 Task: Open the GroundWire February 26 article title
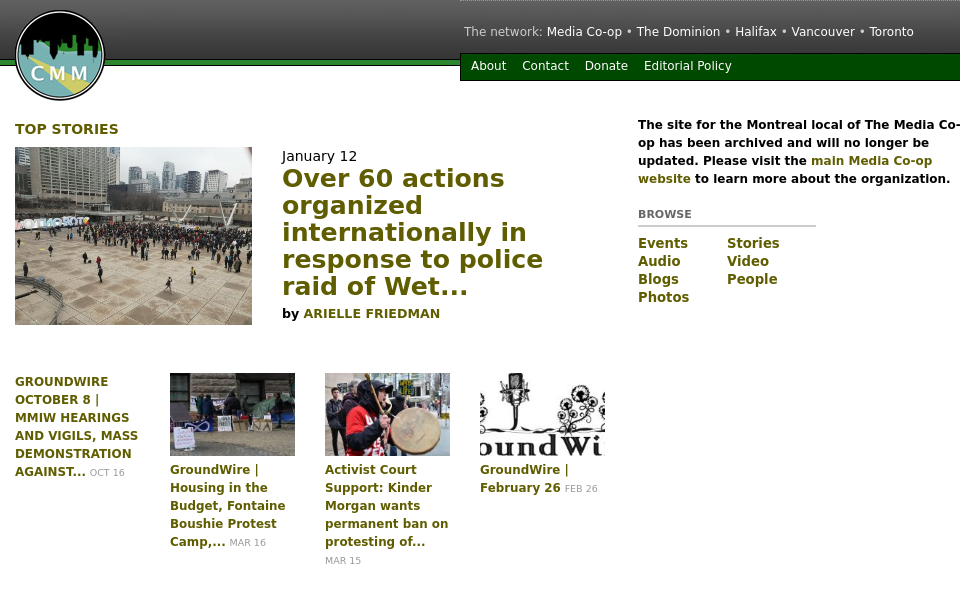(x=524, y=479)
